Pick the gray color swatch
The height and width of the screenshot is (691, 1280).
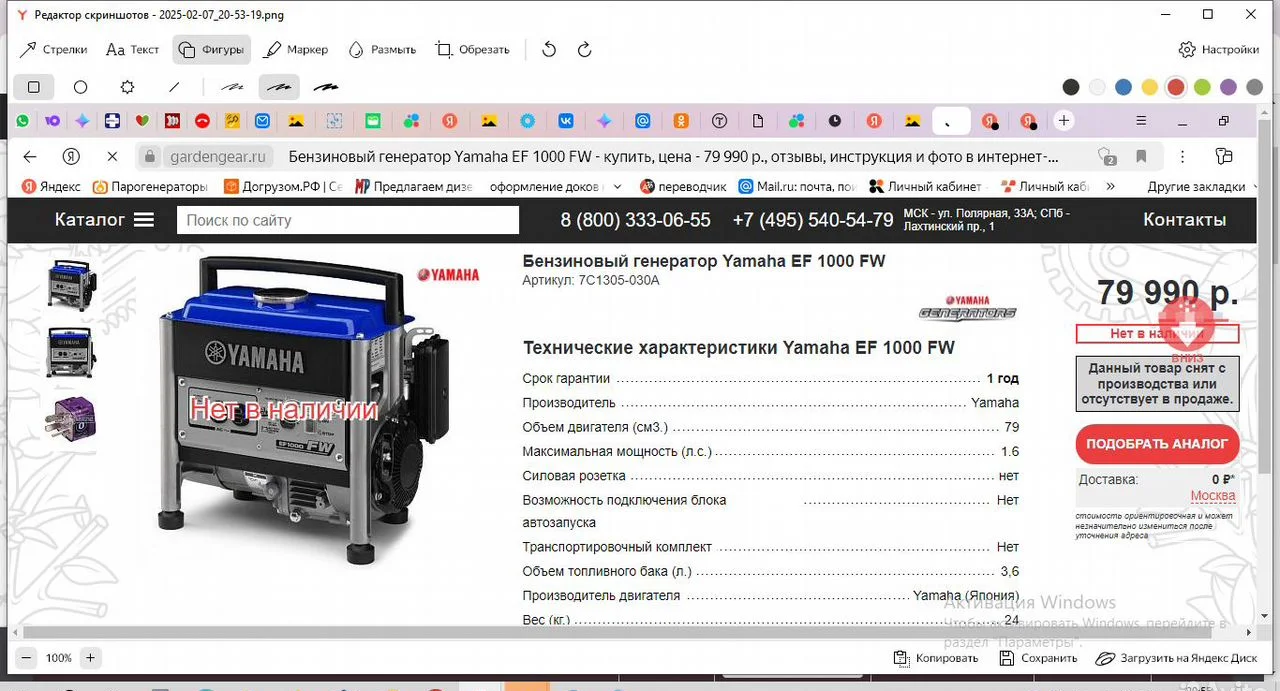click(1254, 87)
